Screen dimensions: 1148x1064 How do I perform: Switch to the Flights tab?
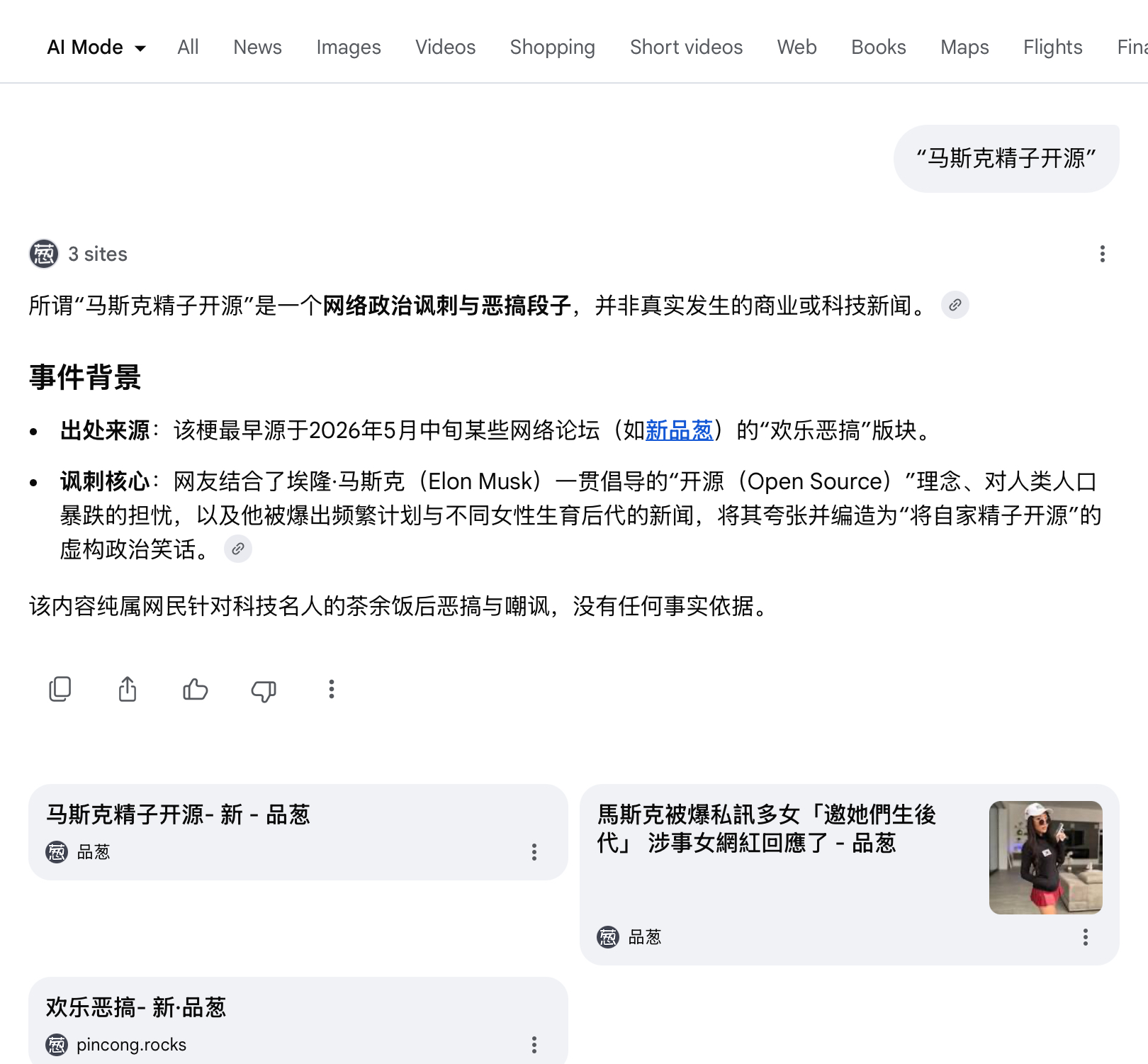[1052, 47]
